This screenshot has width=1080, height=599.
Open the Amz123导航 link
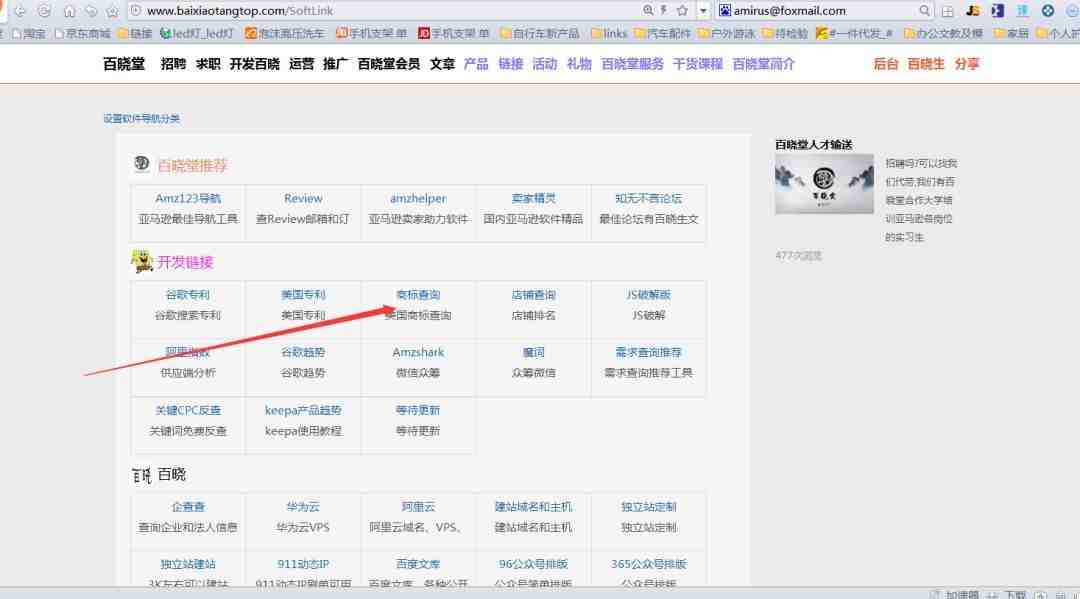188,198
